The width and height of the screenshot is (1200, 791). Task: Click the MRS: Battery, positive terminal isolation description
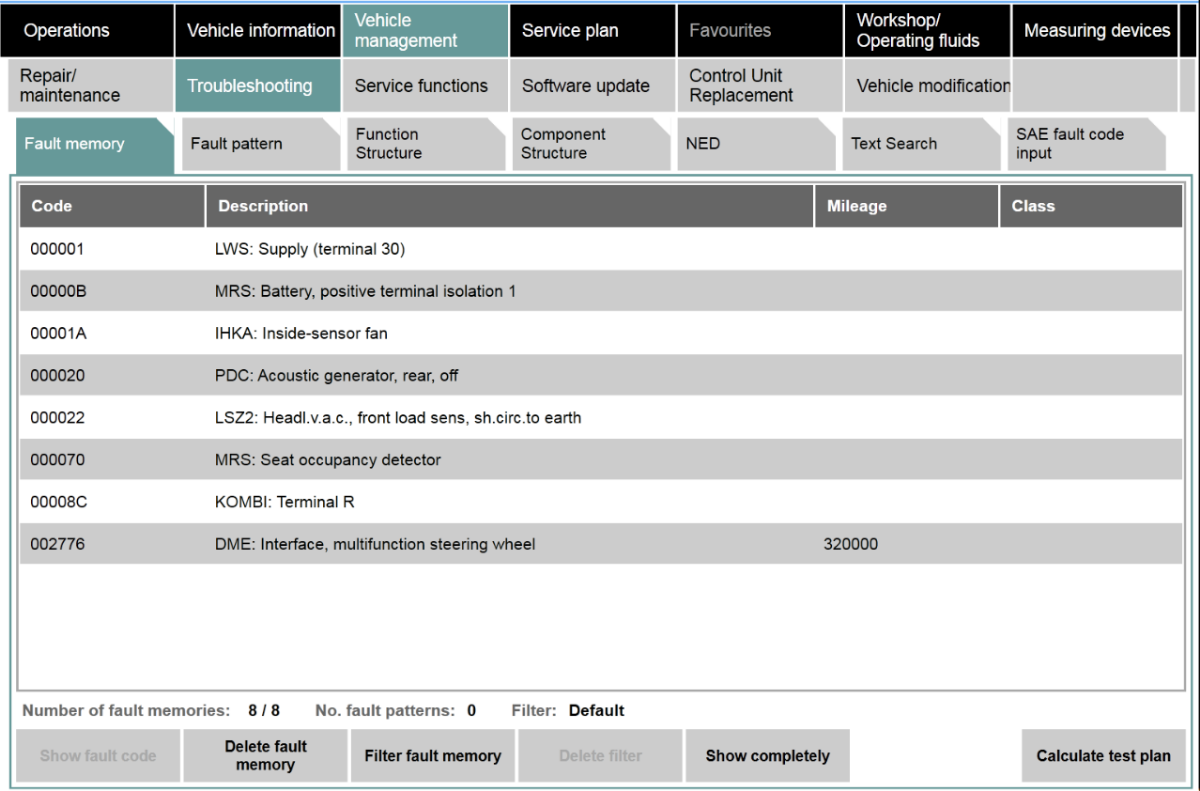coord(365,292)
